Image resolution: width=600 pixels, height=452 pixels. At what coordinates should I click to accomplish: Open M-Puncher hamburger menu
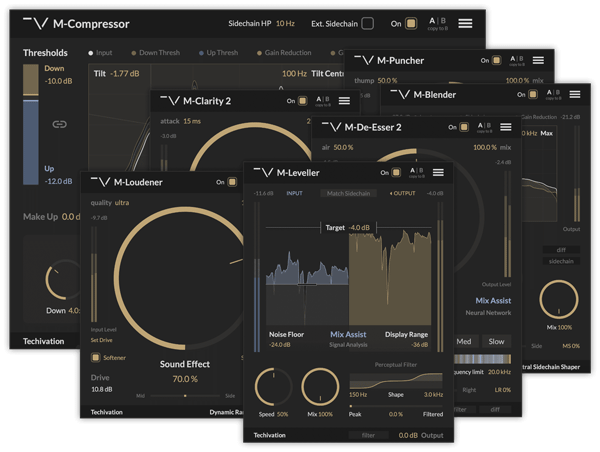pos(538,60)
